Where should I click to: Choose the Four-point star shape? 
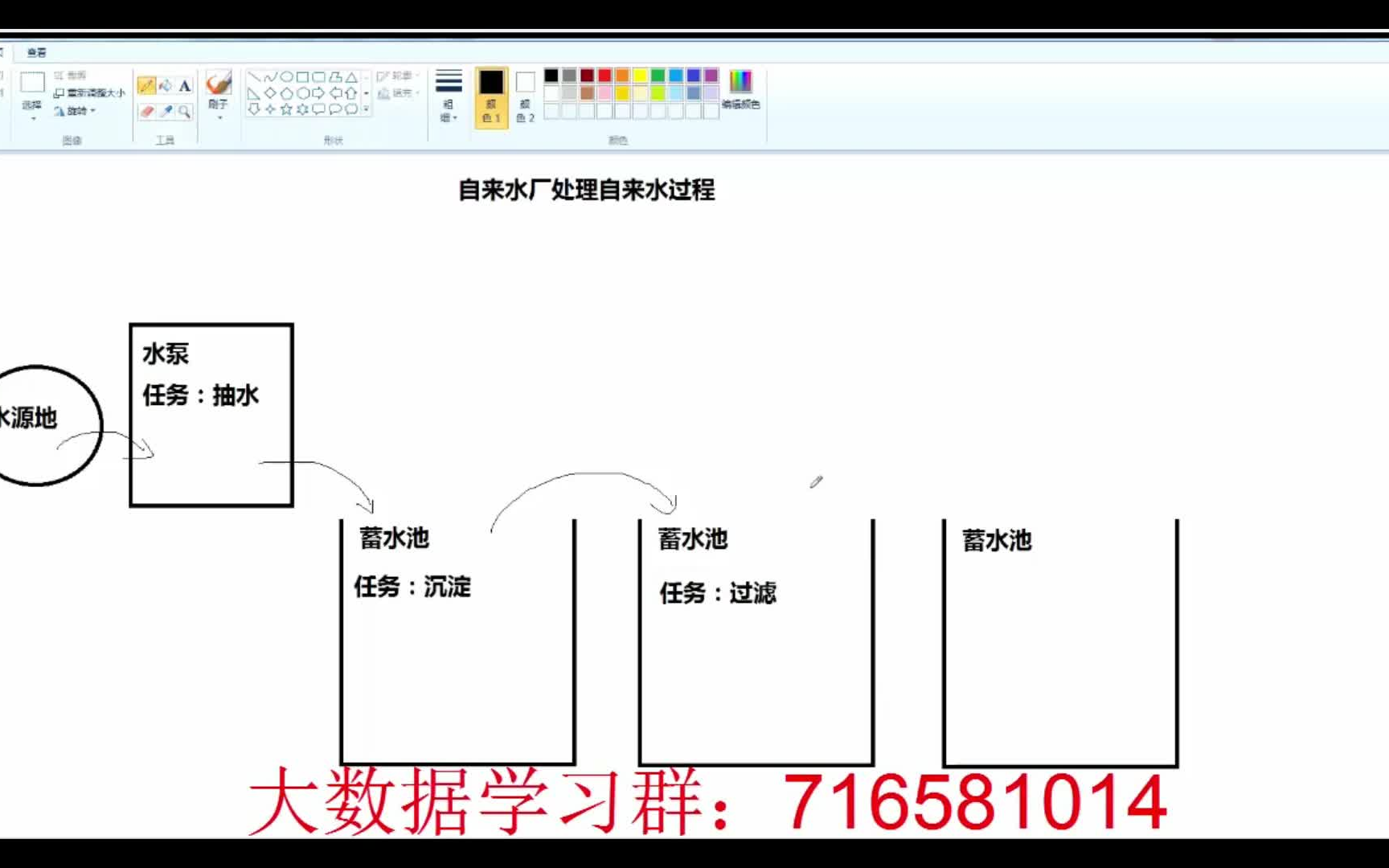pos(270,109)
